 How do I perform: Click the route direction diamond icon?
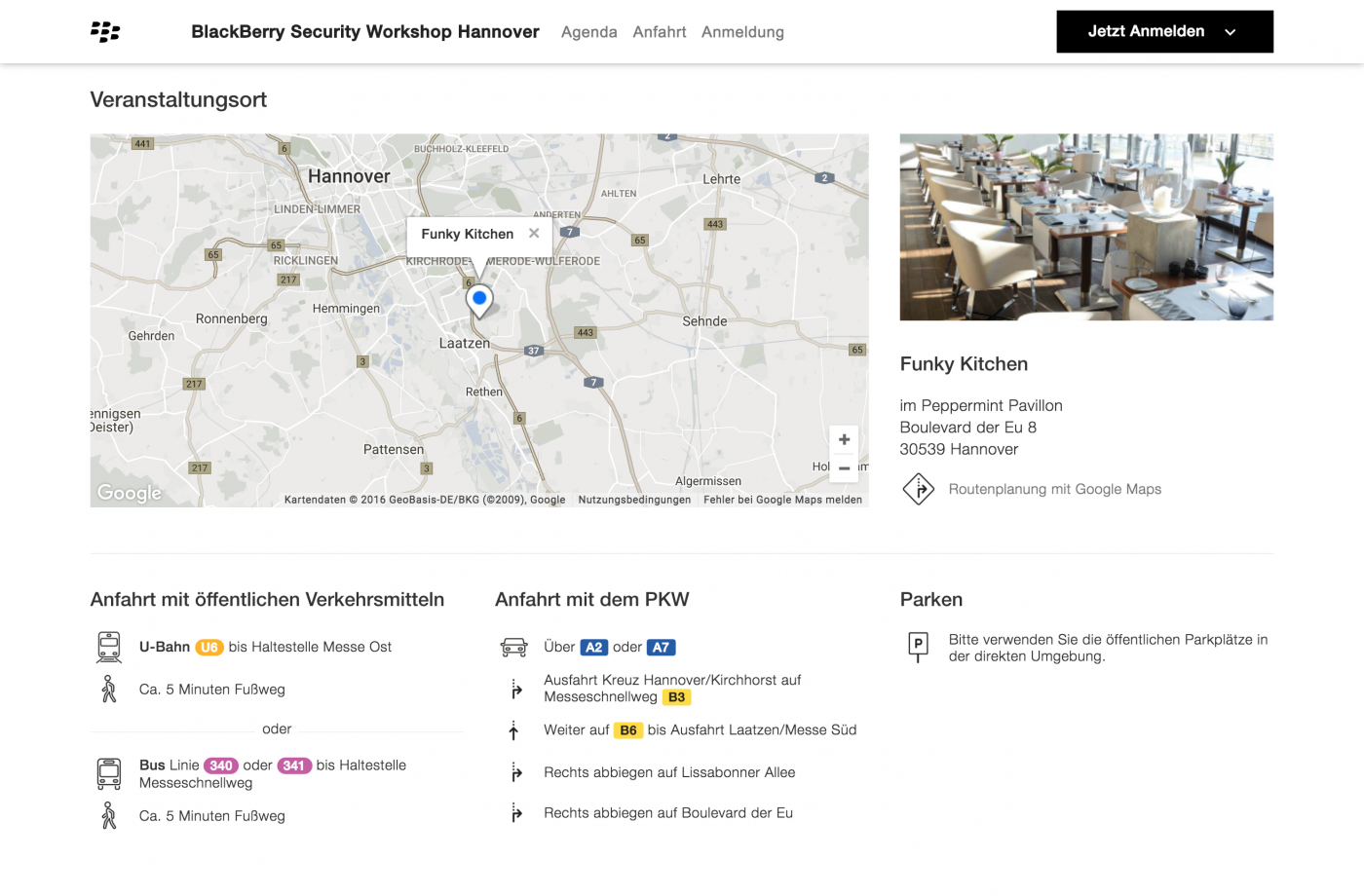click(x=918, y=489)
